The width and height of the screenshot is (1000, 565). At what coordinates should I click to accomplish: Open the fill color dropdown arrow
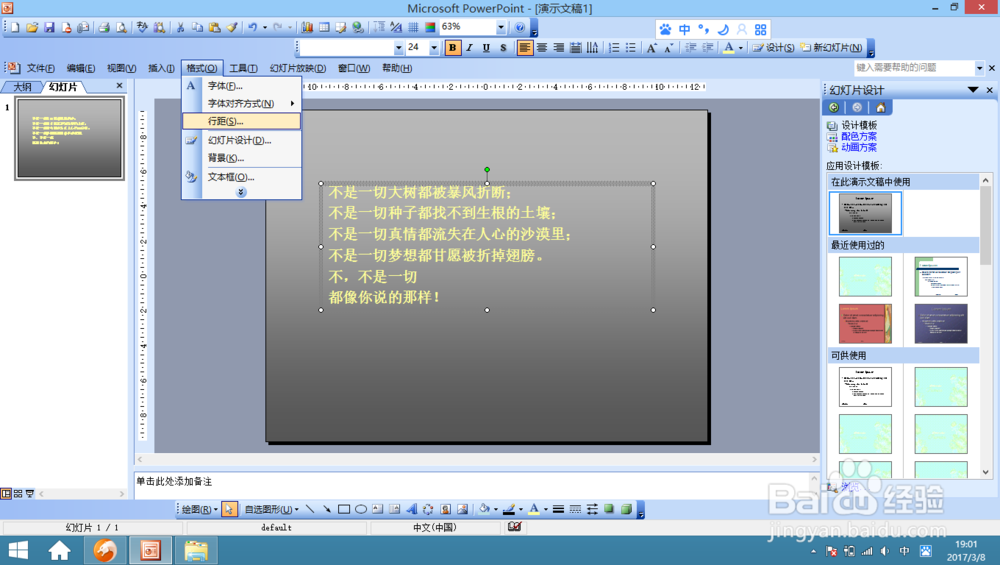(x=496, y=509)
